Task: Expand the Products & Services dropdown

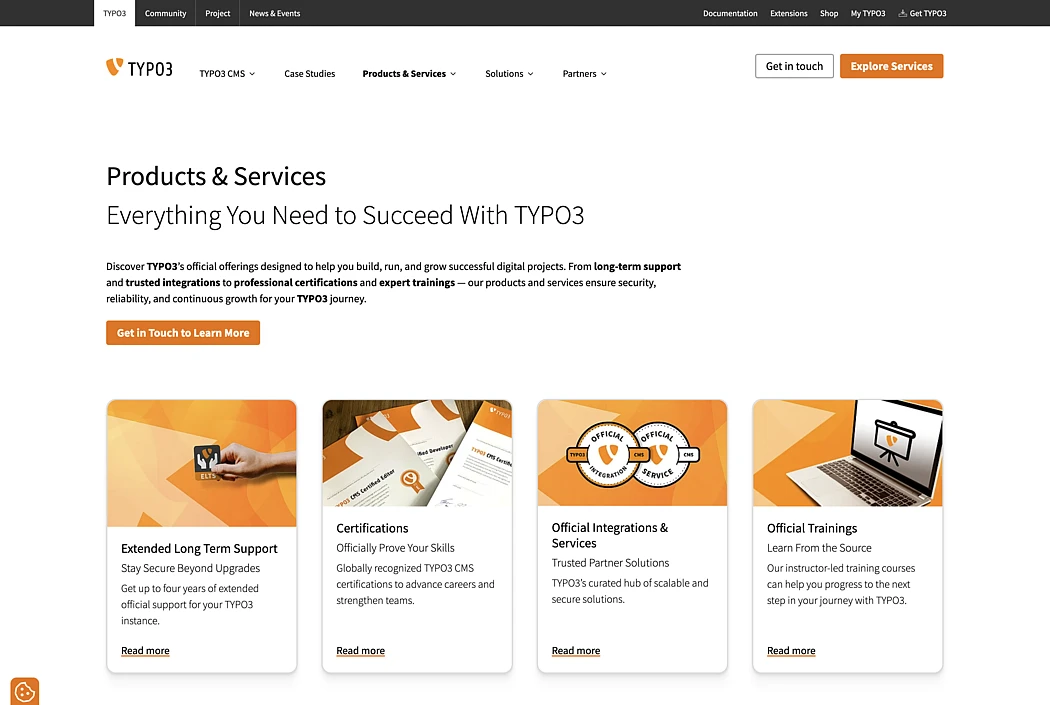Action: [409, 74]
